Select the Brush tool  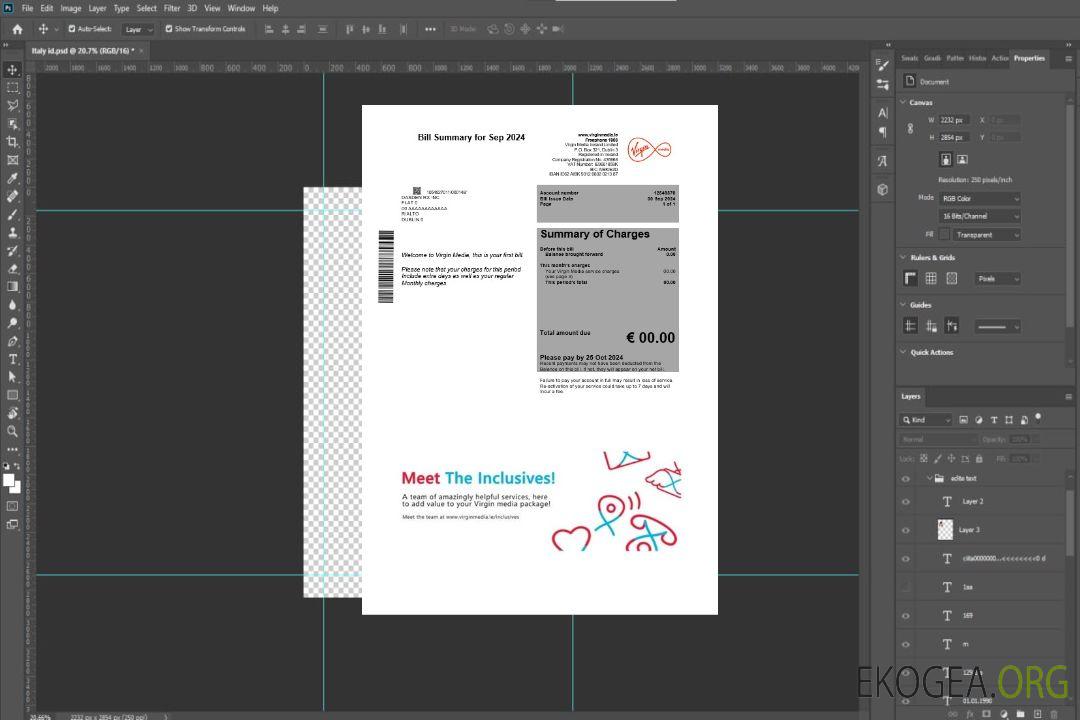(x=12, y=214)
